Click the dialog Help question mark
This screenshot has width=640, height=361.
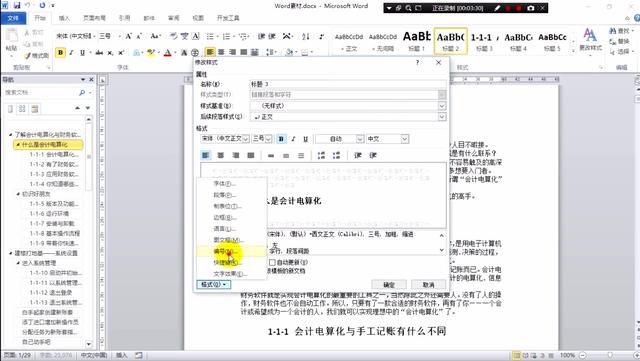click(x=417, y=62)
